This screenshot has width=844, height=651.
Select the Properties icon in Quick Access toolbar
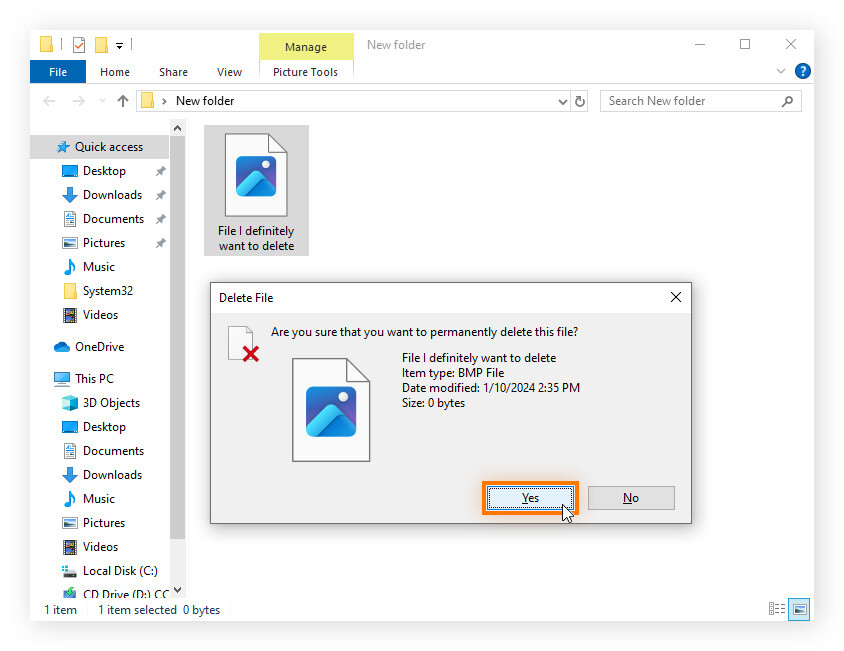tap(78, 44)
